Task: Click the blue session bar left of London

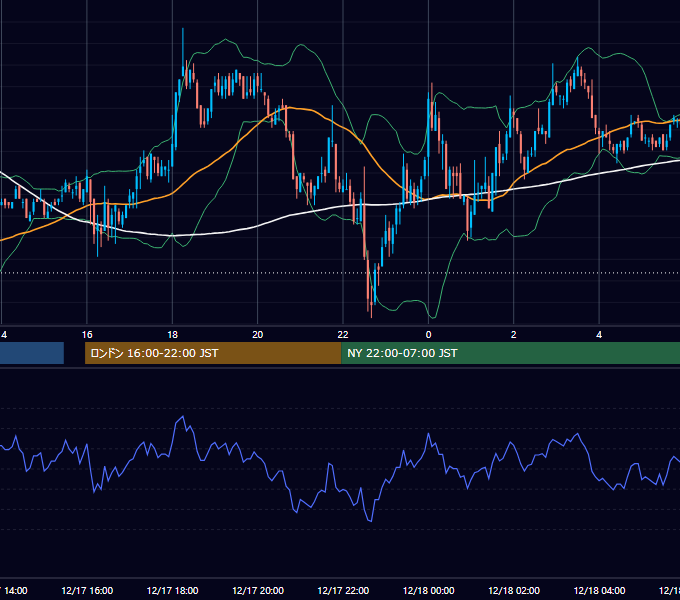Action: point(32,353)
